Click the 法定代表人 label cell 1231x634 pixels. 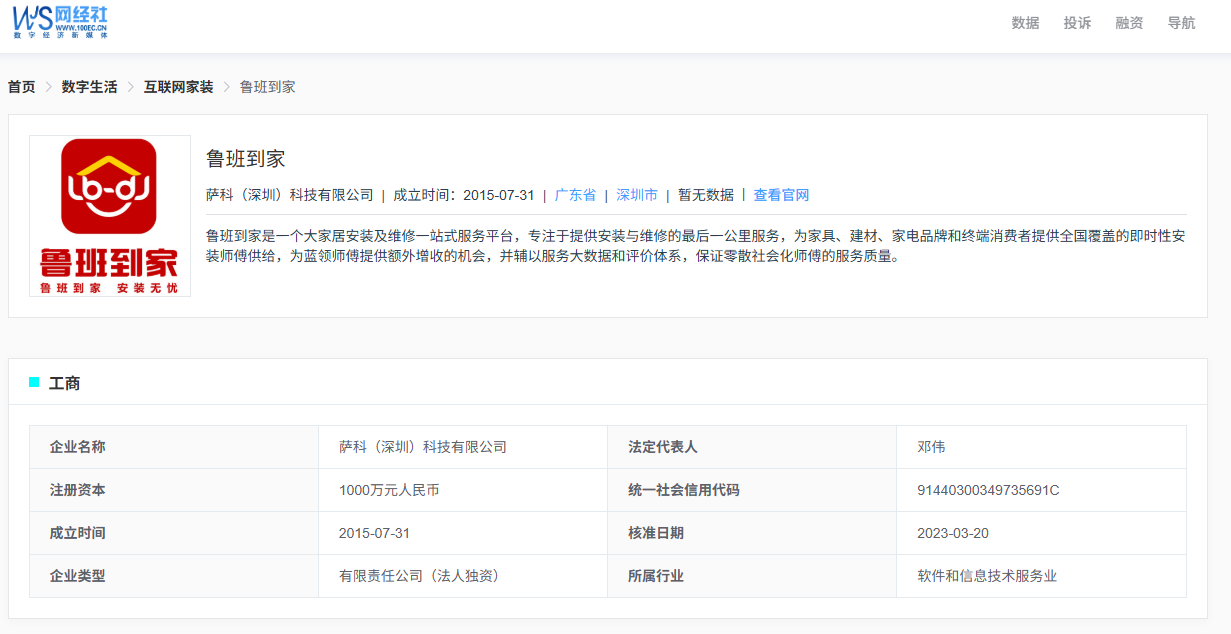pos(752,447)
